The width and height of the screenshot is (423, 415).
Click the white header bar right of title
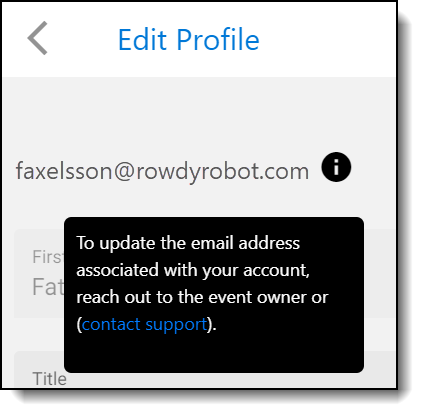coord(327,39)
